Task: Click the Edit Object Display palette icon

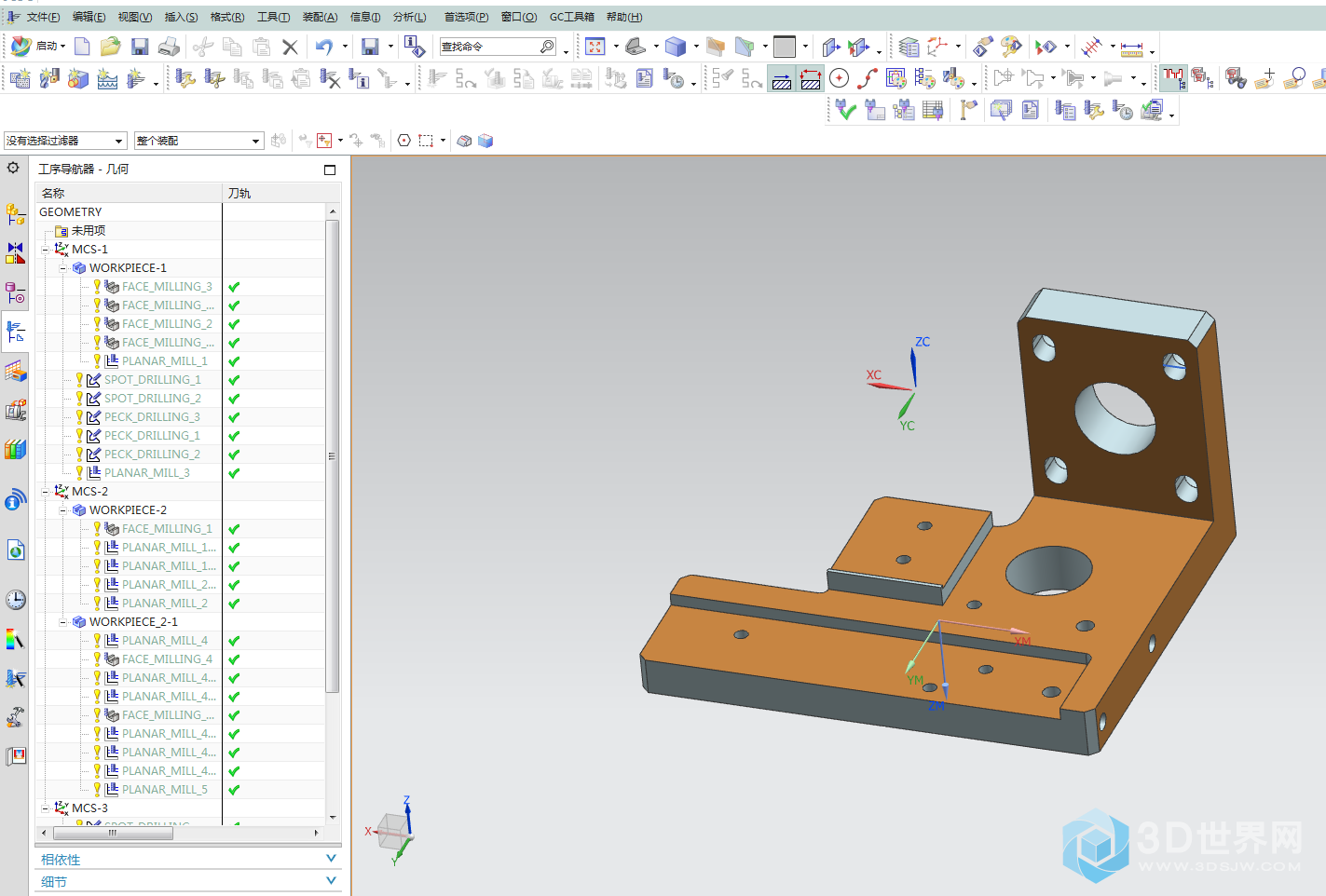Action: (x=1011, y=47)
